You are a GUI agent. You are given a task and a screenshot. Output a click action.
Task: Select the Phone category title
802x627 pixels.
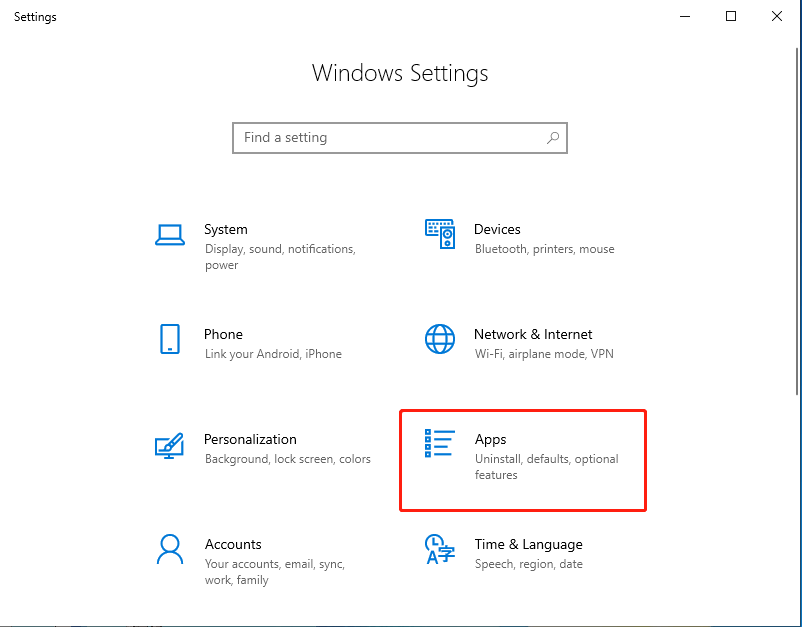coord(223,334)
